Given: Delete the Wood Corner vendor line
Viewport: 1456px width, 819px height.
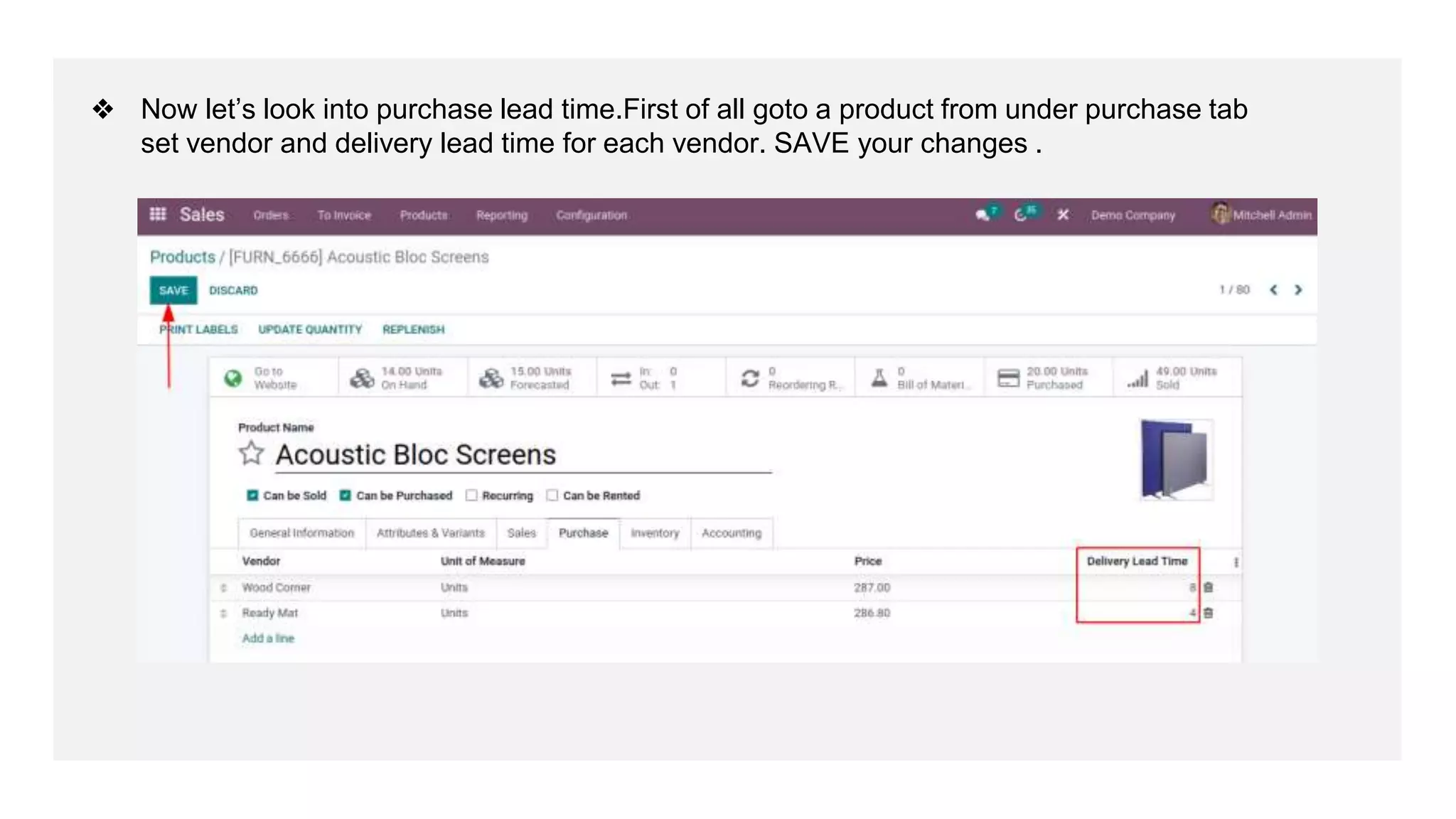Looking at the screenshot, I should tap(1209, 587).
